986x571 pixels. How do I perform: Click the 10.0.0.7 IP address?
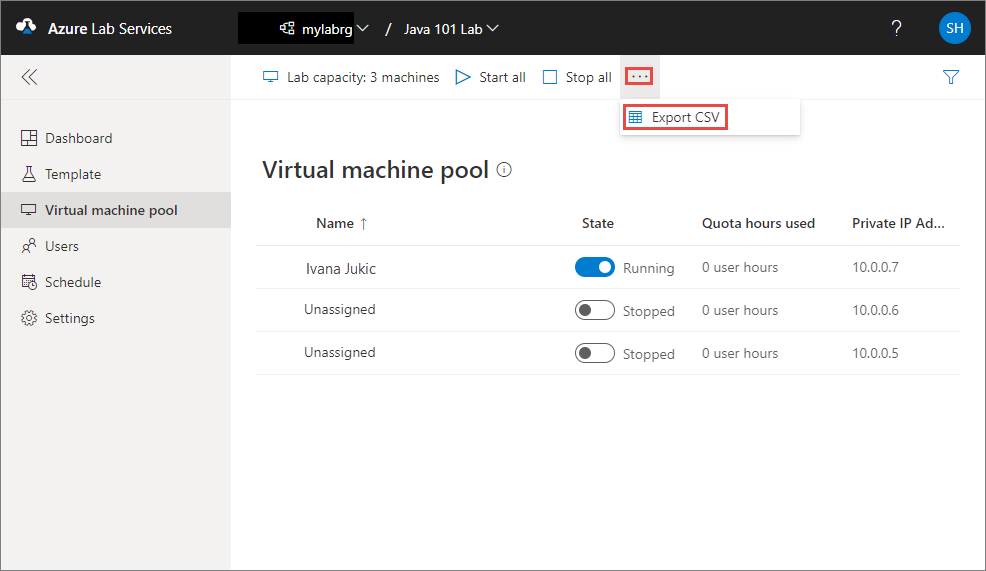click(x=875, y=267)
